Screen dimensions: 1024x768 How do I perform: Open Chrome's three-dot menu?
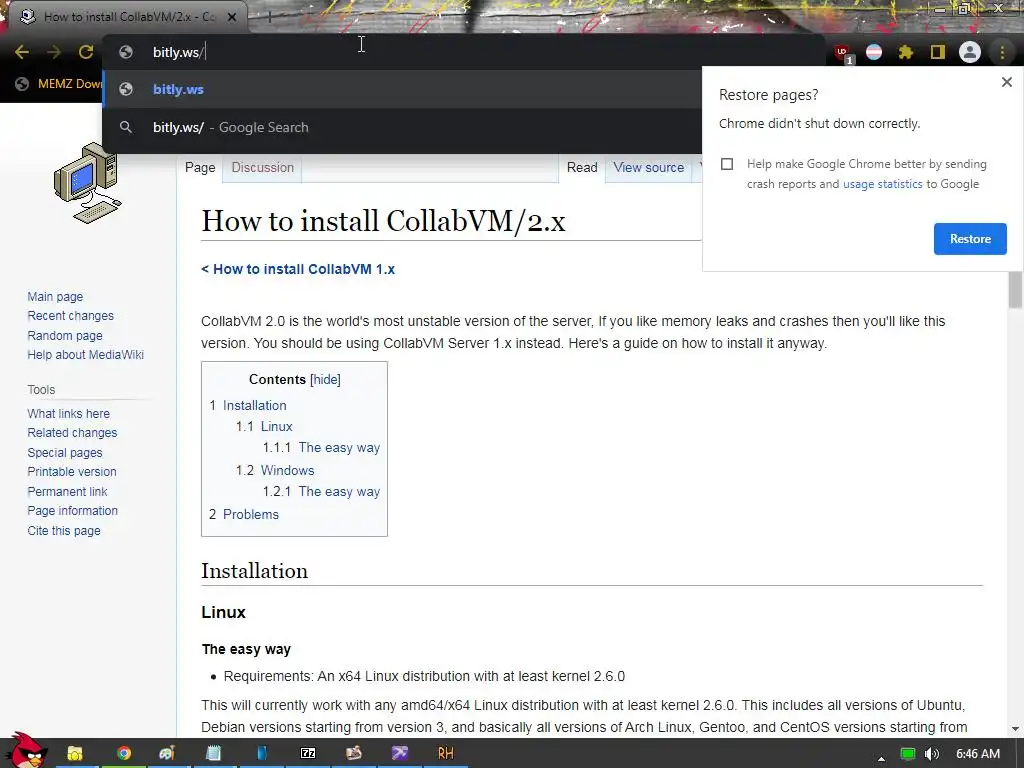click(1002, 52)
